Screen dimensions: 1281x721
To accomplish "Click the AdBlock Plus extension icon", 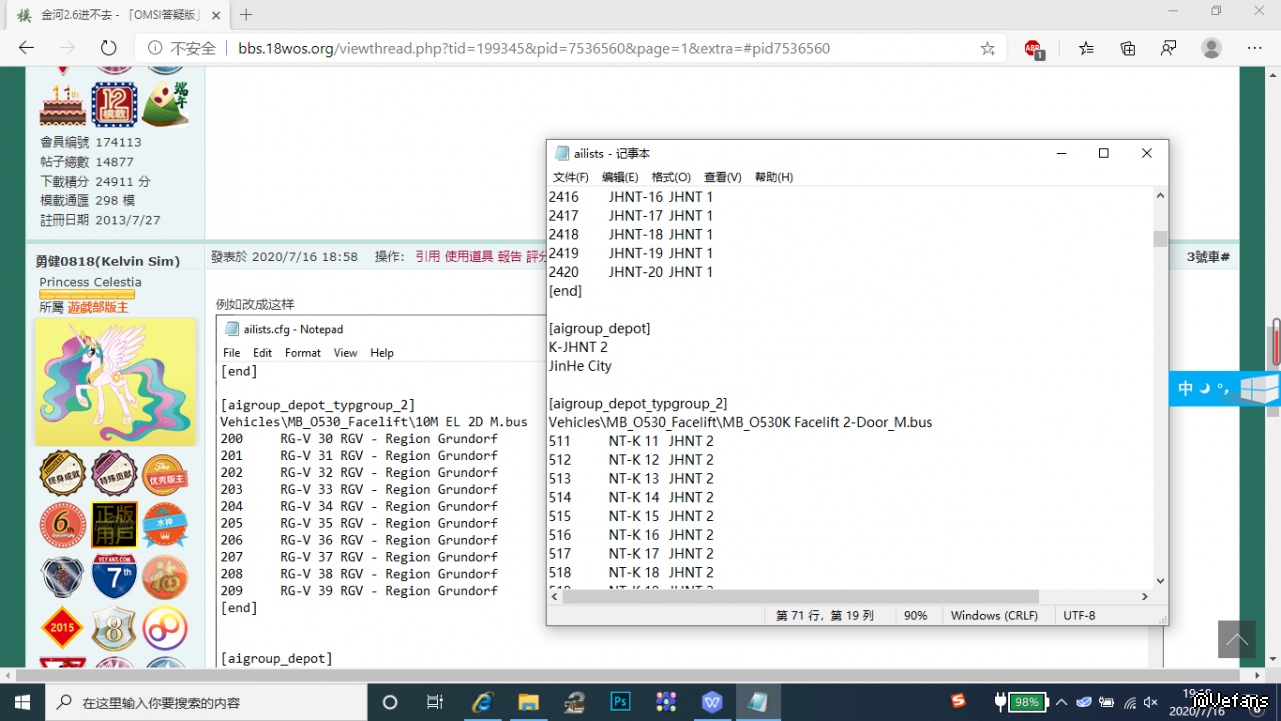I will tap(1033, 48).
